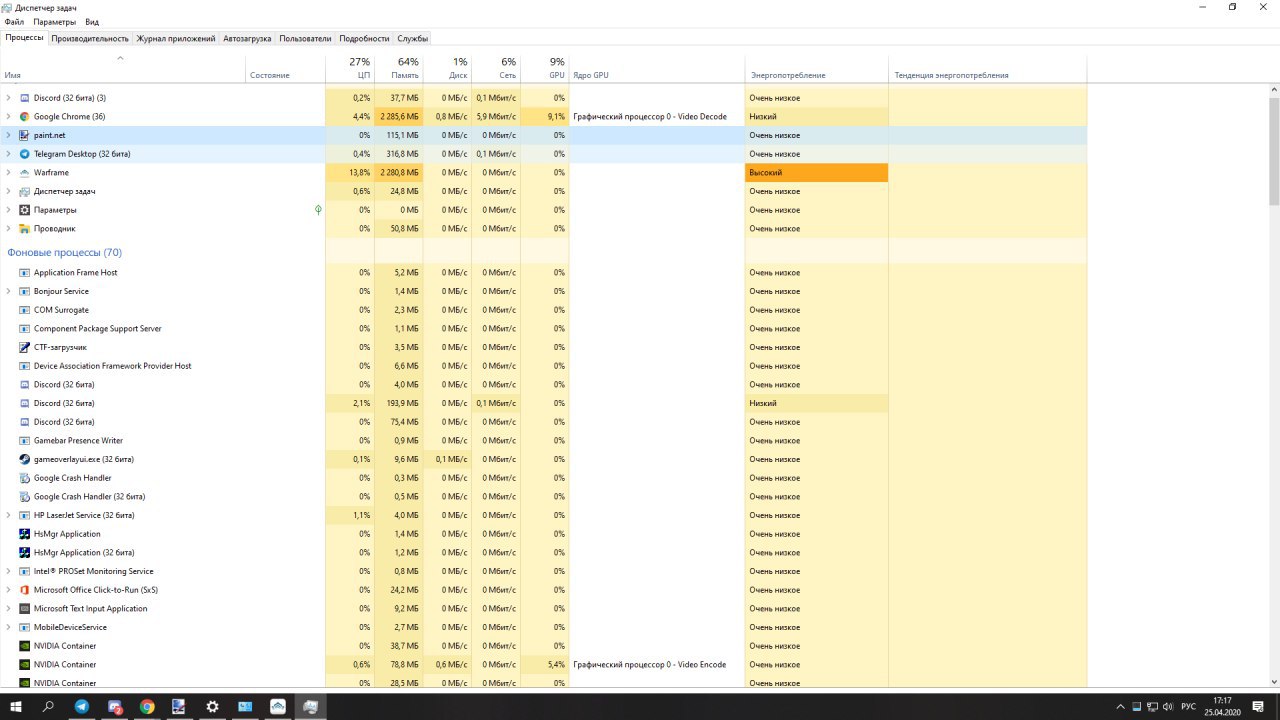Open the Файл menu

(14, 22)
